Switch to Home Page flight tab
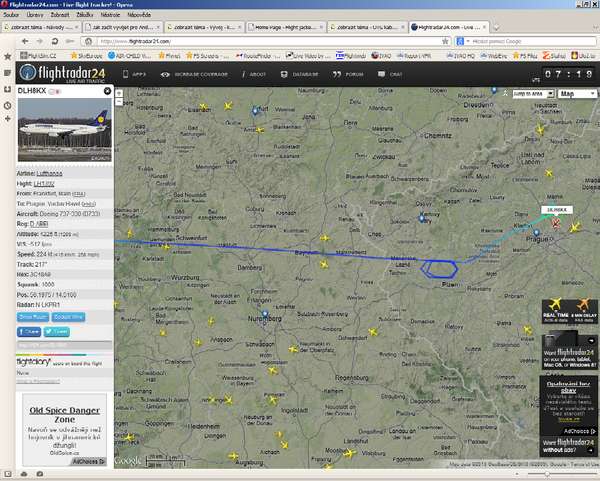This screenshot has height=481, width=600. pyautogui.click(x=285, y=27)
